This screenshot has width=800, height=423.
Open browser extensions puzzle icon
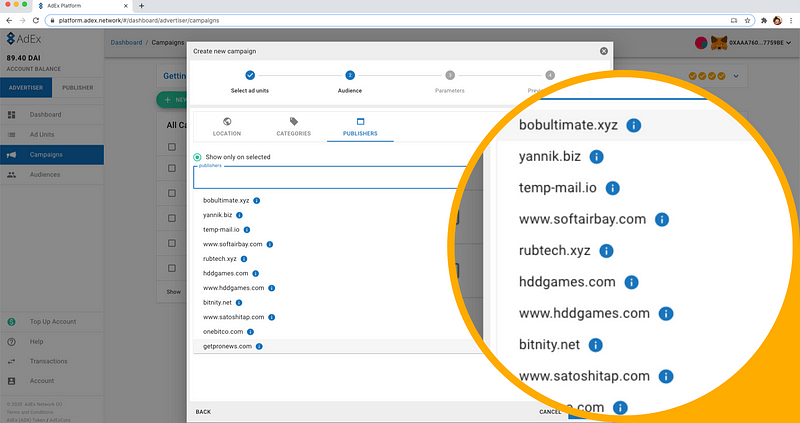[764, 20]
